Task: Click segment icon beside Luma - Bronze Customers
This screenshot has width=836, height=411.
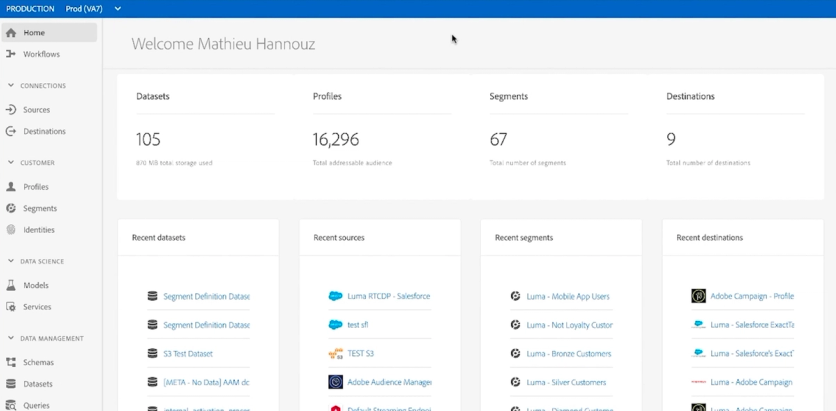Action: [516, 353]
